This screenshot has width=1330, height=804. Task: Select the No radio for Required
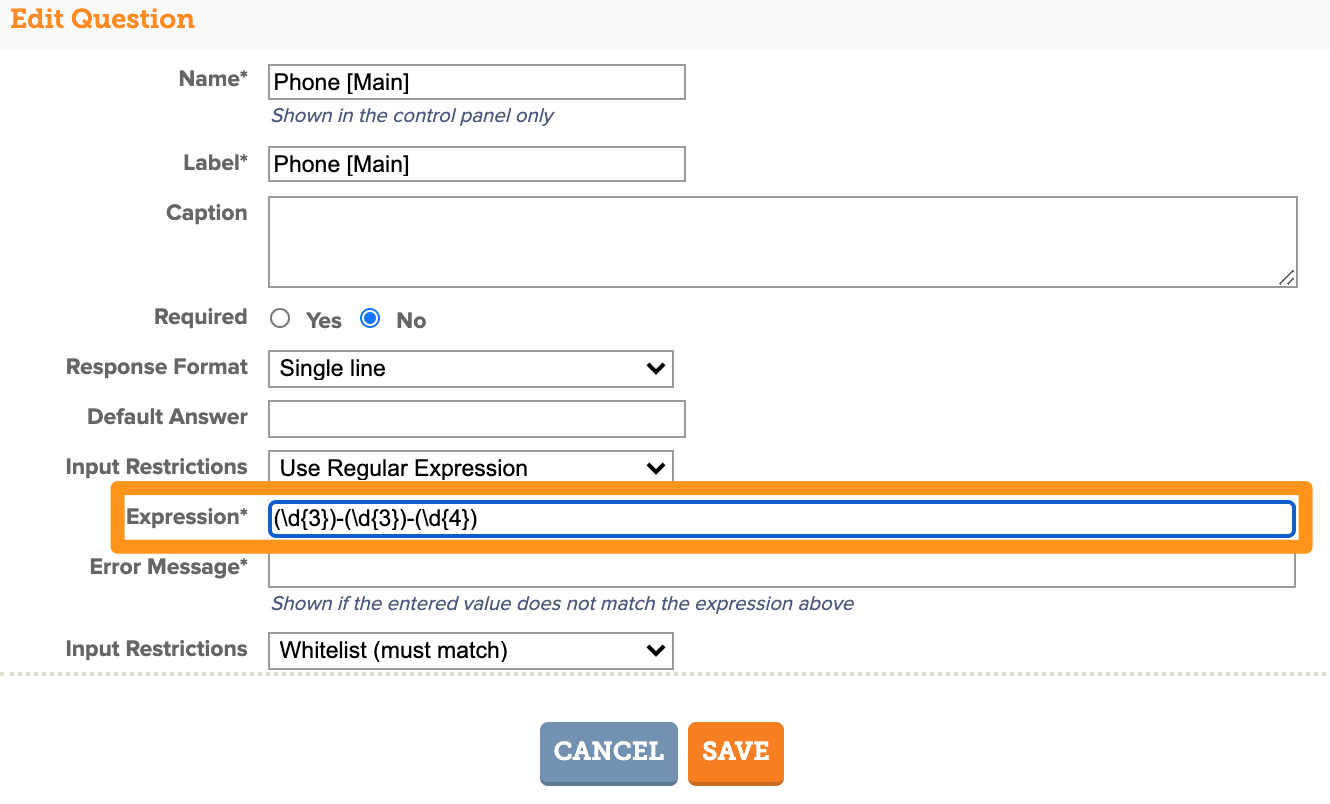pos(370,318)
